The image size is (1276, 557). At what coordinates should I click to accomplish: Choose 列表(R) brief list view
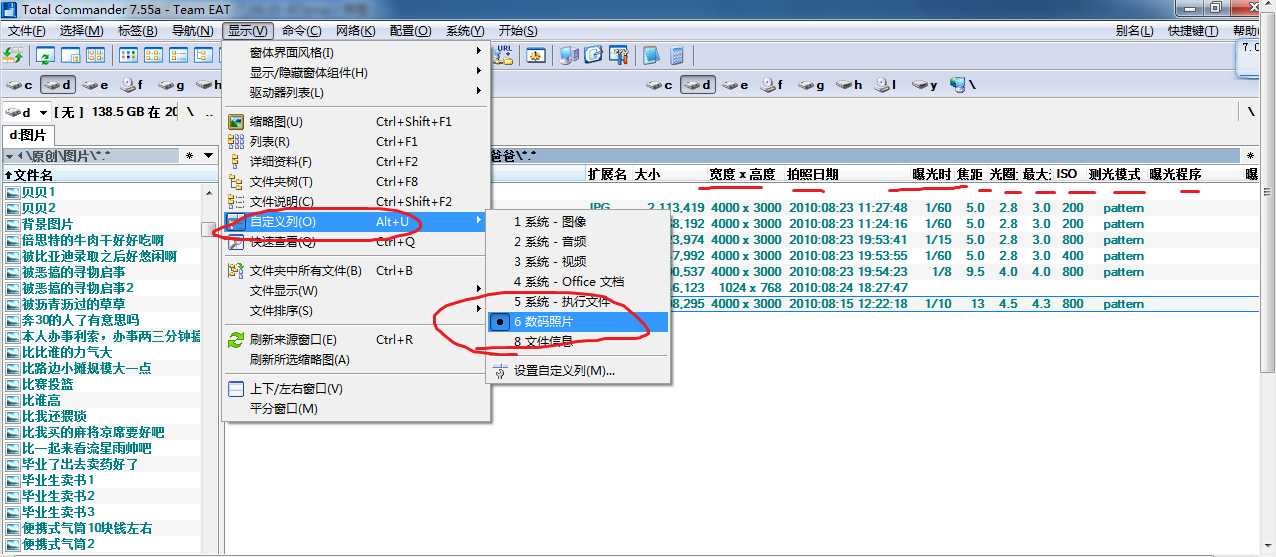coord(355,142)
